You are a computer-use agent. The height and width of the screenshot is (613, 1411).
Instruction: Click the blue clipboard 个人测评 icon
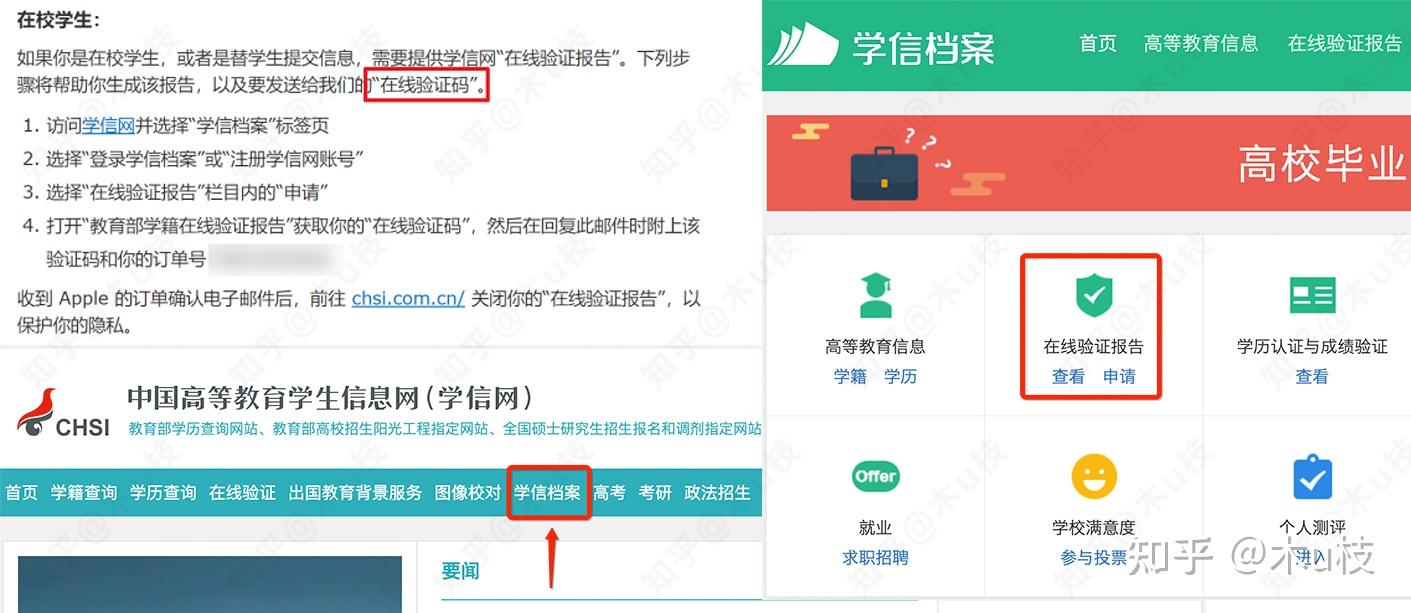point(1312,477)
